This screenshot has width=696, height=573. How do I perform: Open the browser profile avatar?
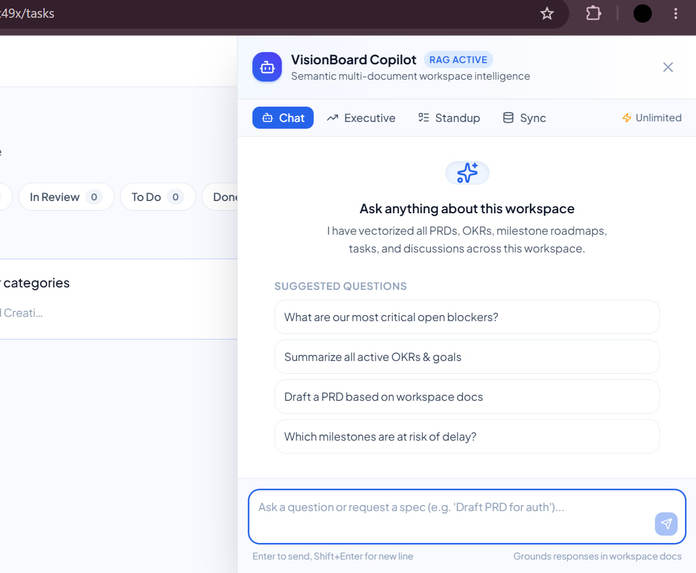642,14
